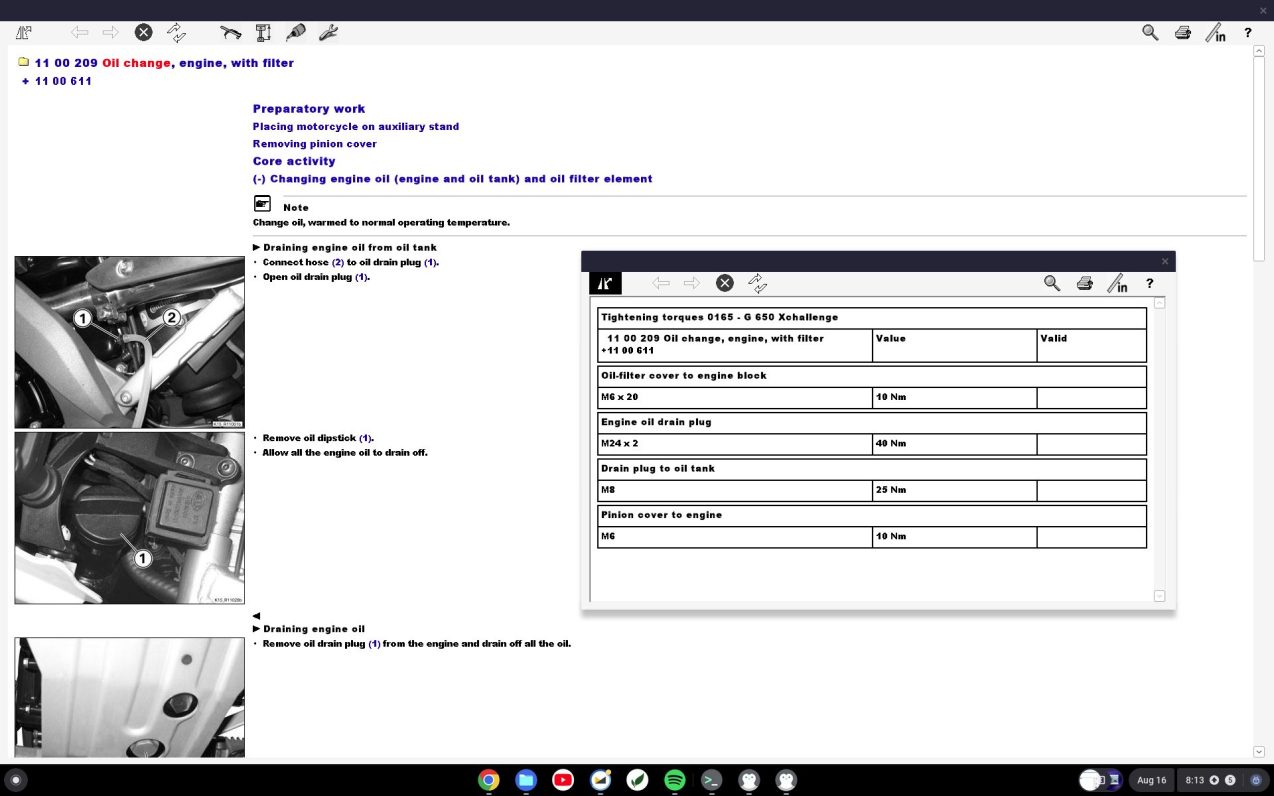Click the navigation icon in torque popup toolbar

[x=605, y=283]
